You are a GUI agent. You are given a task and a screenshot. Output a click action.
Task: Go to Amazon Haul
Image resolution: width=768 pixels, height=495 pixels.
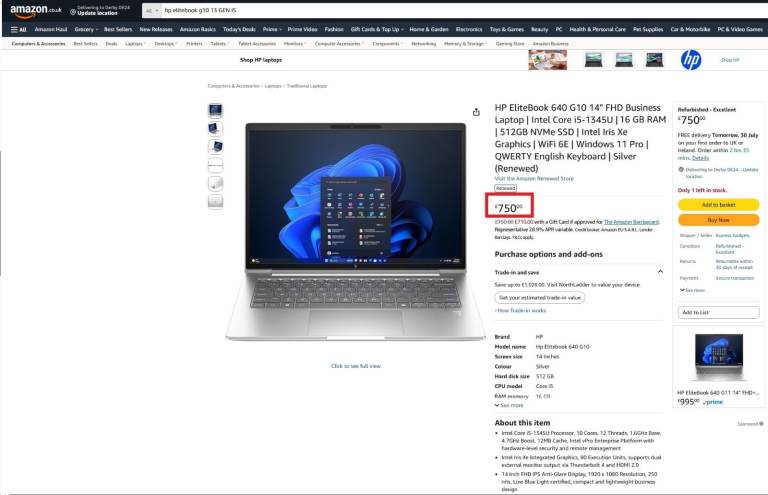tap(51, 29)
